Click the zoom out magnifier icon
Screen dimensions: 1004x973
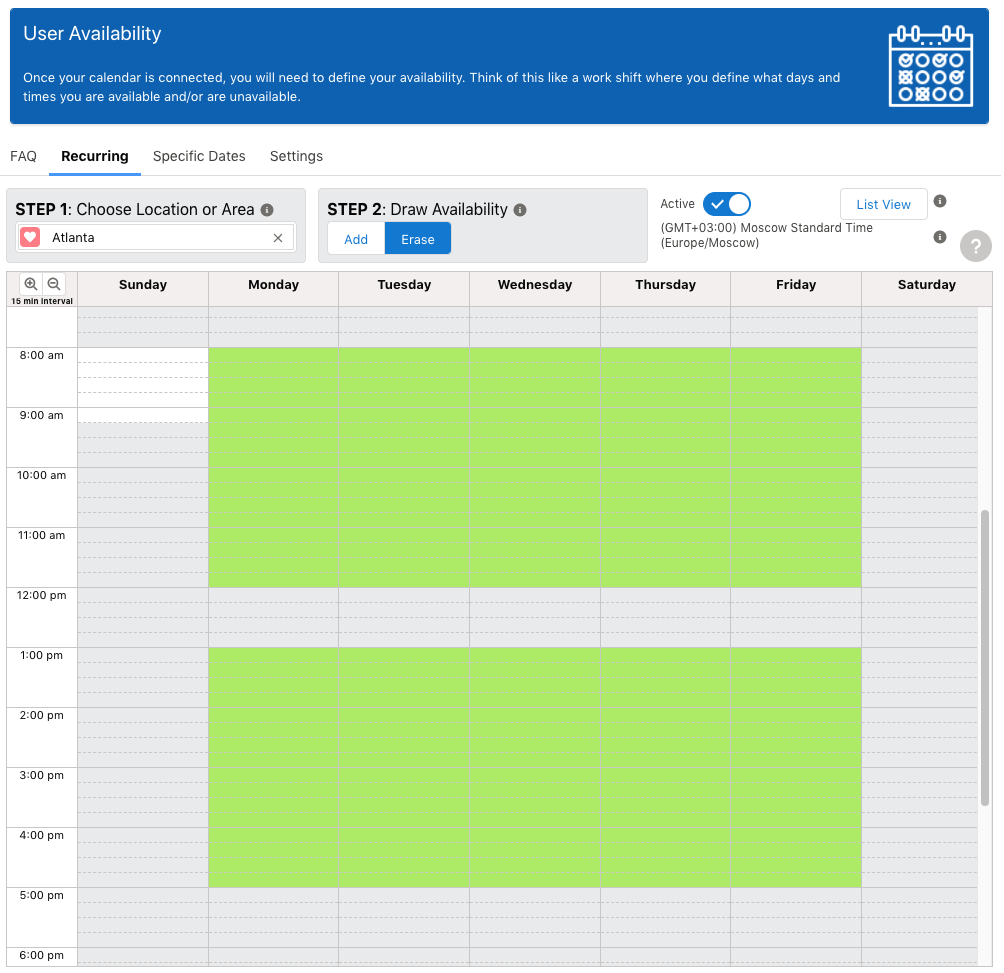click(54, 284)
